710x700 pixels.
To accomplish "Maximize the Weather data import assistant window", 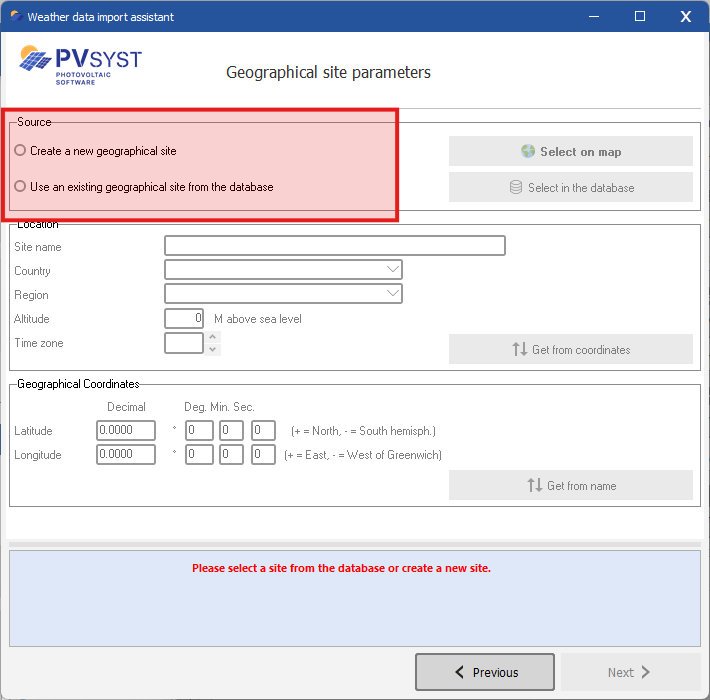I will (640, 16).
